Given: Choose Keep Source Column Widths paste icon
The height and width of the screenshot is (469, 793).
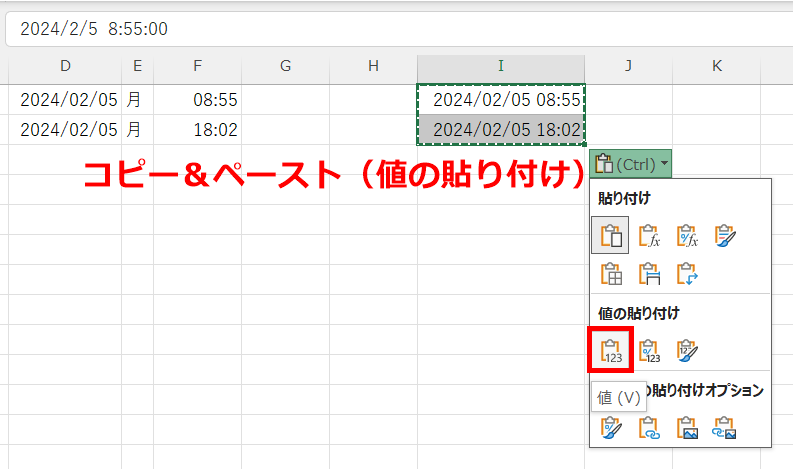Looking at the screenshot, I should click(649, 273).
